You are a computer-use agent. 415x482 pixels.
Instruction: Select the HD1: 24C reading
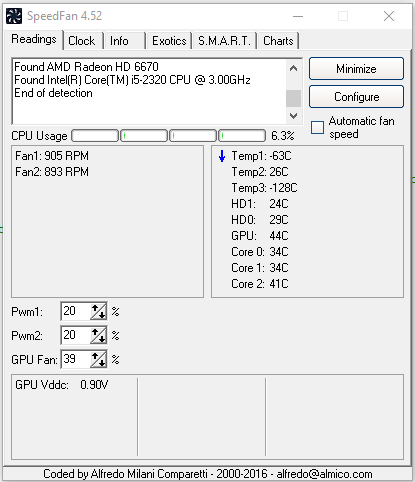tap(260, 204)
